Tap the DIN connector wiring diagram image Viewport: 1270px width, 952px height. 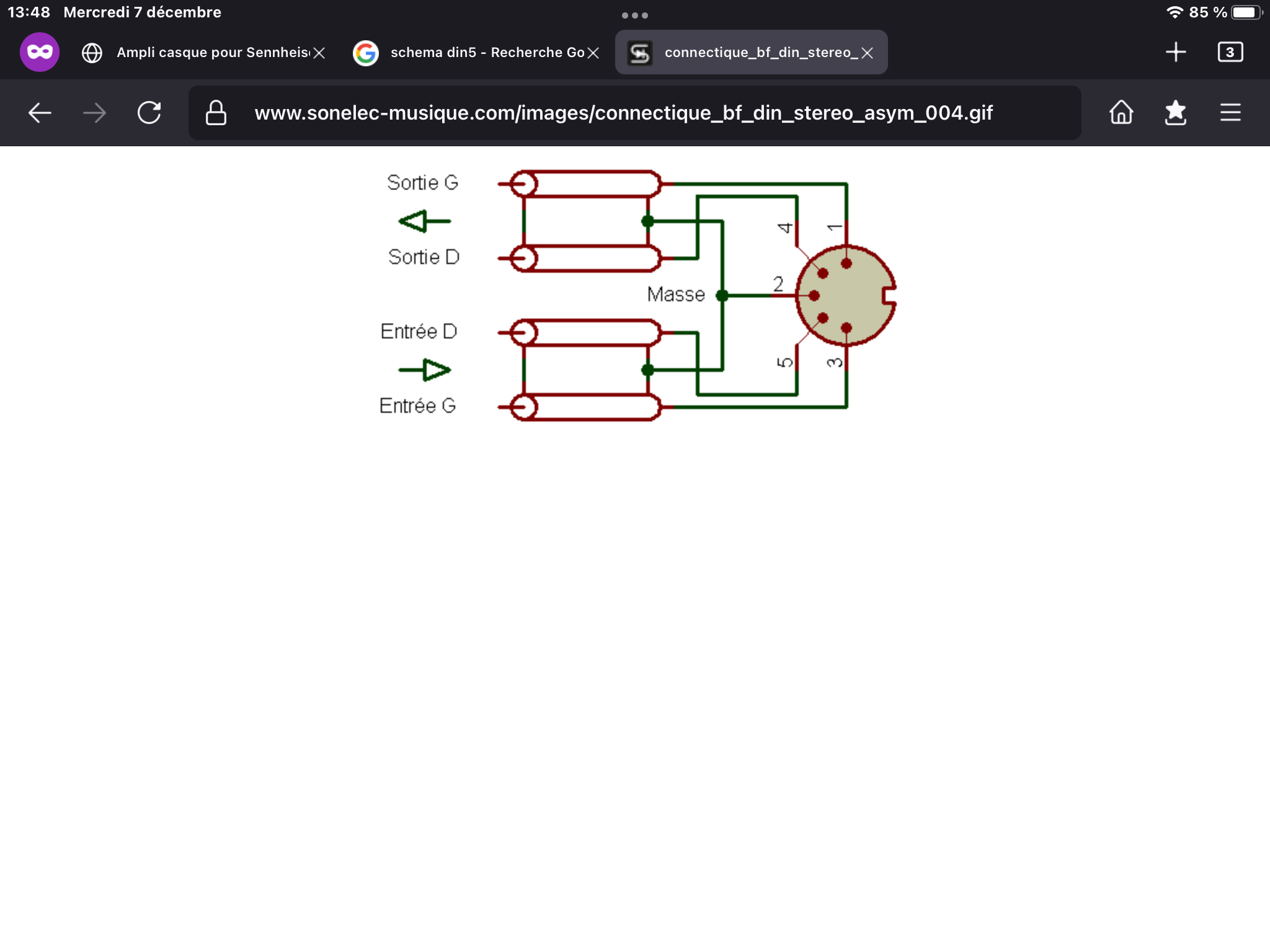click(x=636, y=295)
